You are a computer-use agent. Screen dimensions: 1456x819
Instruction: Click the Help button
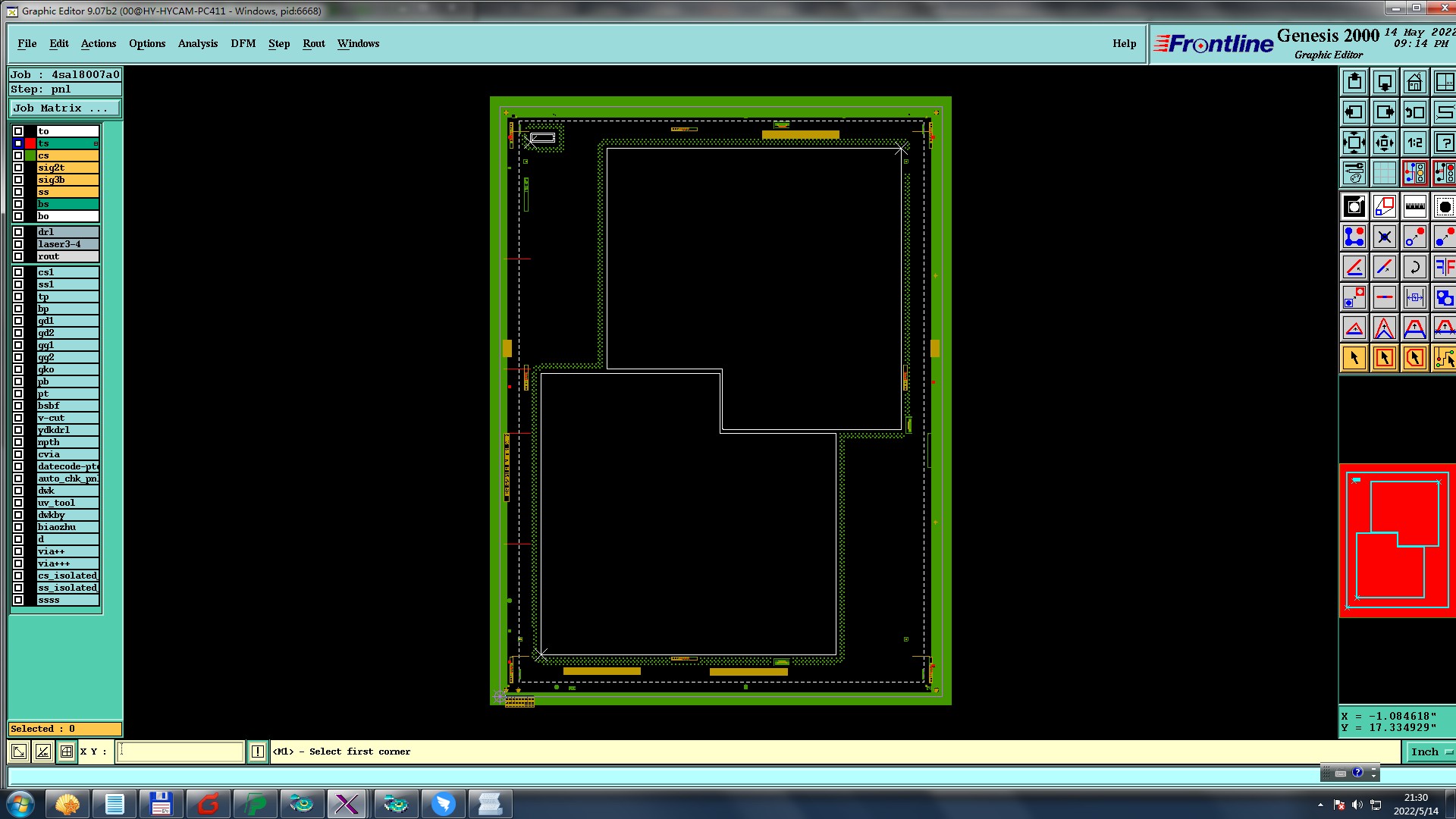pos(1124,43)
